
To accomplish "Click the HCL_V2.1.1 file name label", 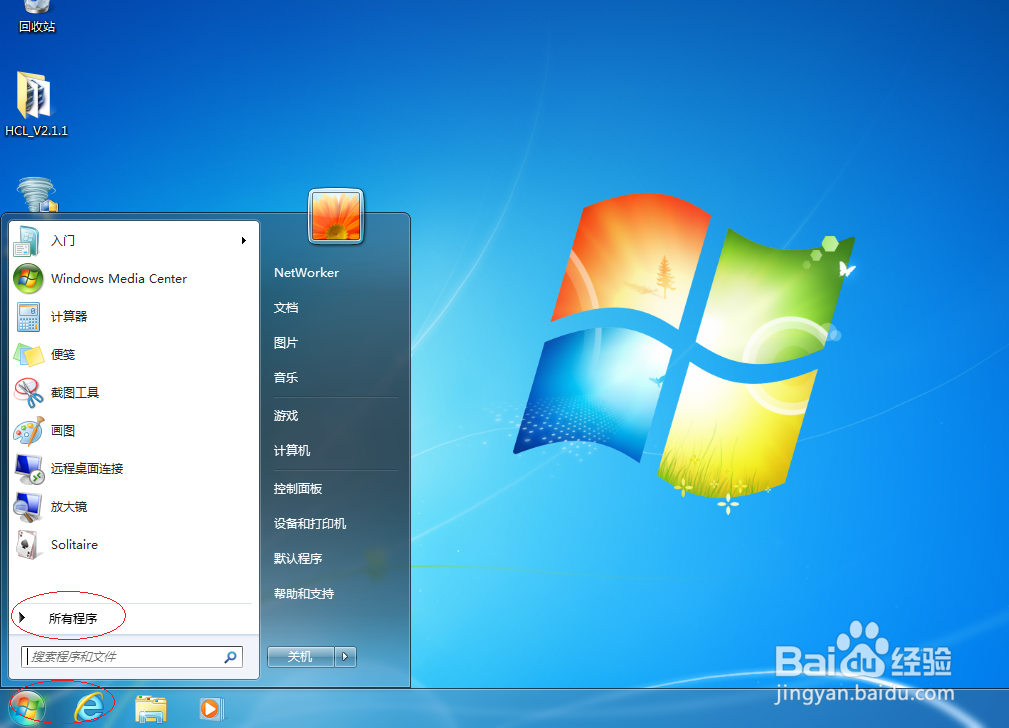I will pyautogui.click(x=36, y=131).
